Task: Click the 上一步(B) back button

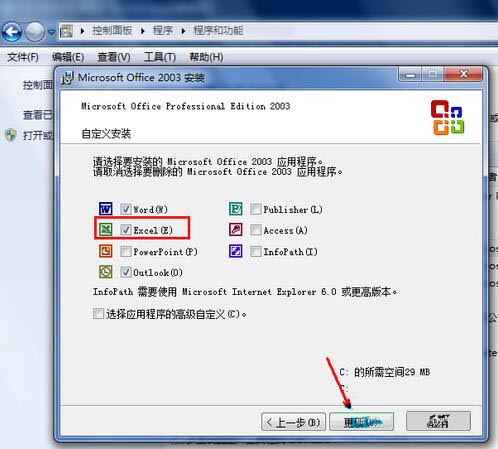Action: [293, 422]
